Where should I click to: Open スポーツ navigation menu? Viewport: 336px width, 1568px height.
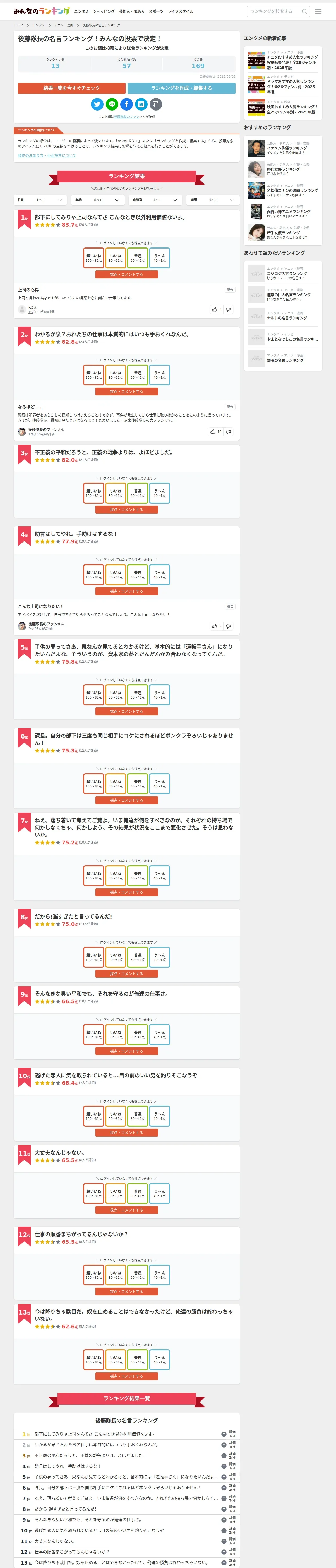(x=156, y=11)
